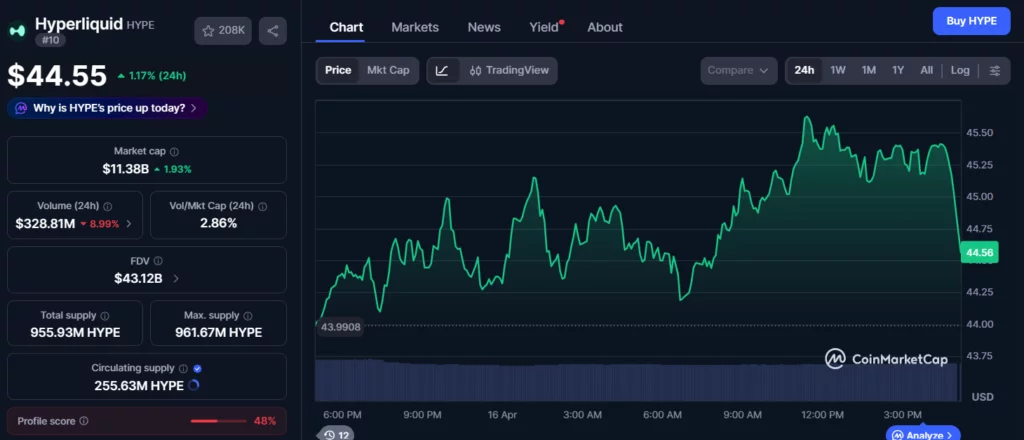Image resolution: width=1024 pixels, height=440 pixels.
Task: Toggle chart to Mkt Cap view
Action: point(388,71)
